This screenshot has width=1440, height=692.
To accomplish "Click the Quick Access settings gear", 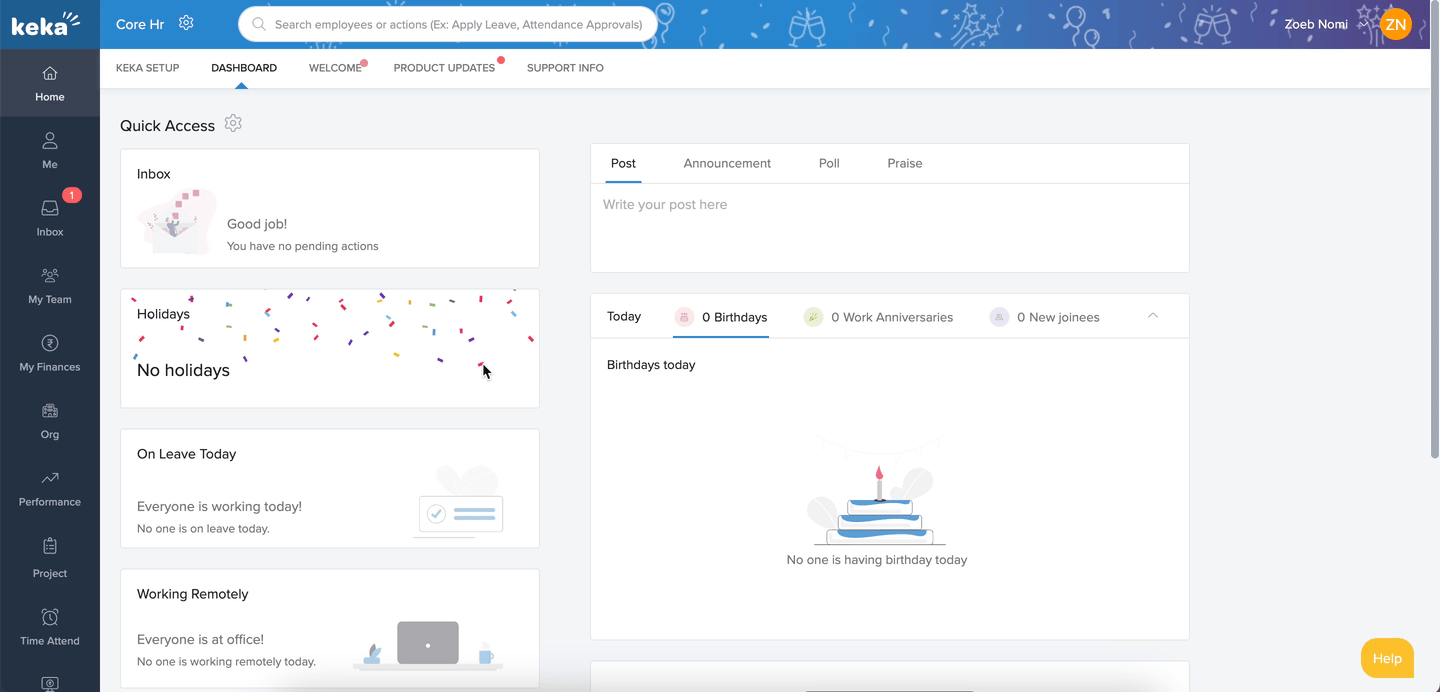I will [233, 124].
